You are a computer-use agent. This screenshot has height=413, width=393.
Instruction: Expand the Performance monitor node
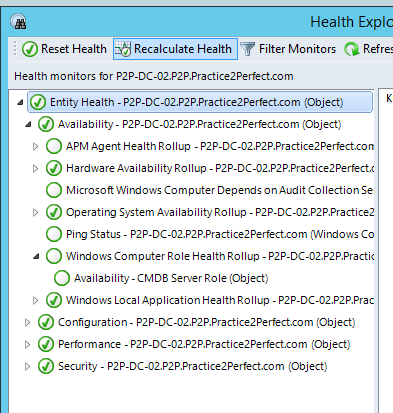[27, 344]
